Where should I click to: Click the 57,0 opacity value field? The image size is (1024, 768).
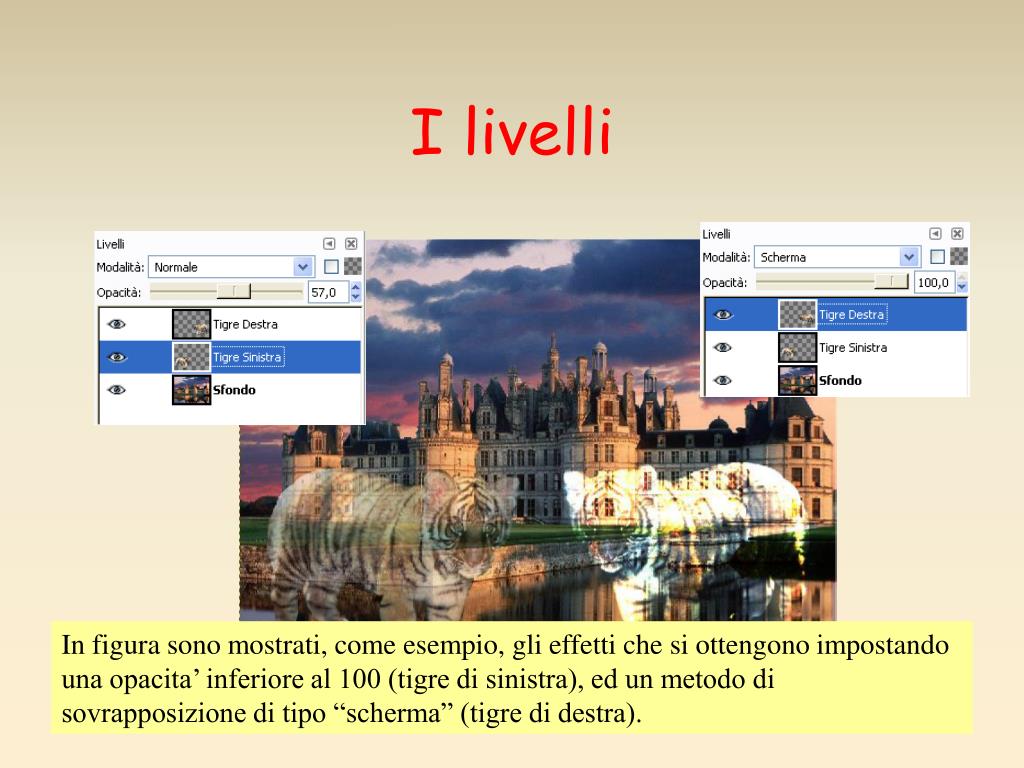point(328,292)
